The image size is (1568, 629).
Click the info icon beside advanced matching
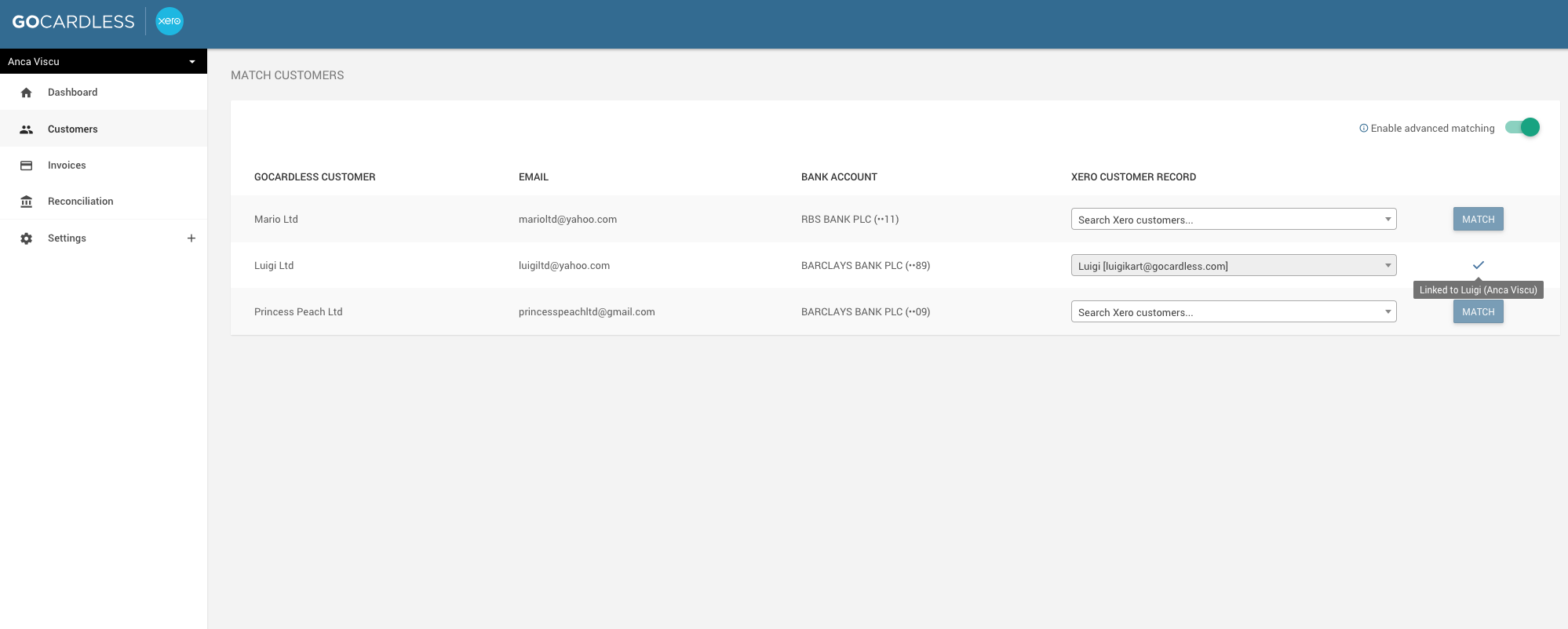tap(1364, 128)
